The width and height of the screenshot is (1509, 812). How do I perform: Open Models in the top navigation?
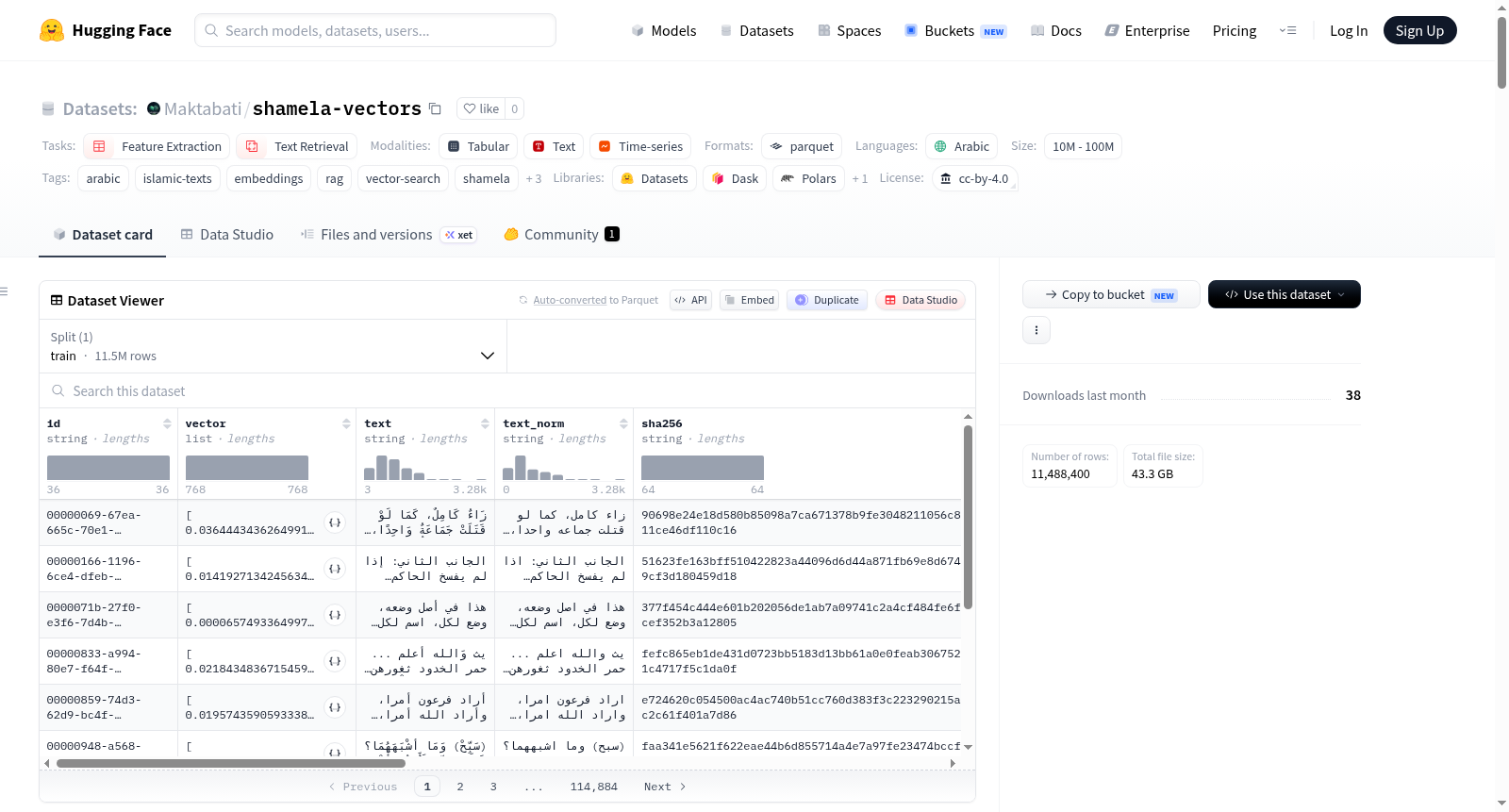click(x=664, y=30)
